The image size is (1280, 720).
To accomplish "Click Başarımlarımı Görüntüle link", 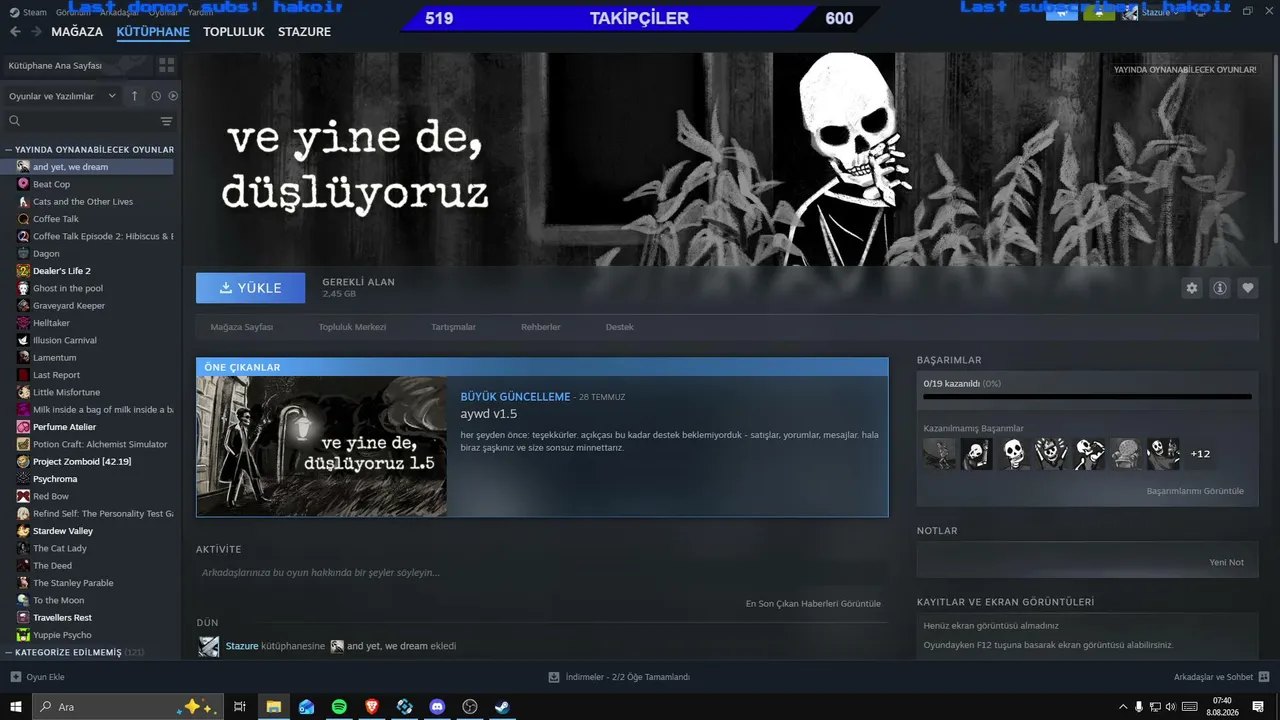I will [1195, 491].
